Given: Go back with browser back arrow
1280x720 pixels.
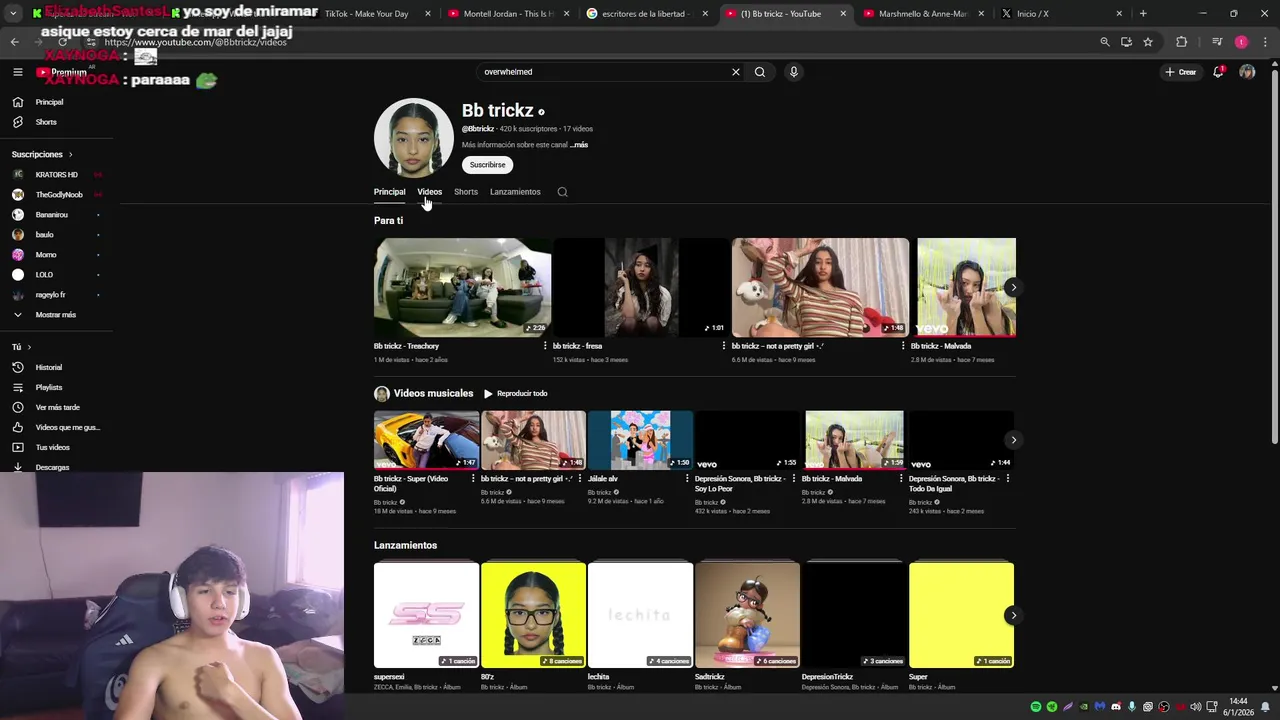Looking at the screenshot, I should 14,42.
